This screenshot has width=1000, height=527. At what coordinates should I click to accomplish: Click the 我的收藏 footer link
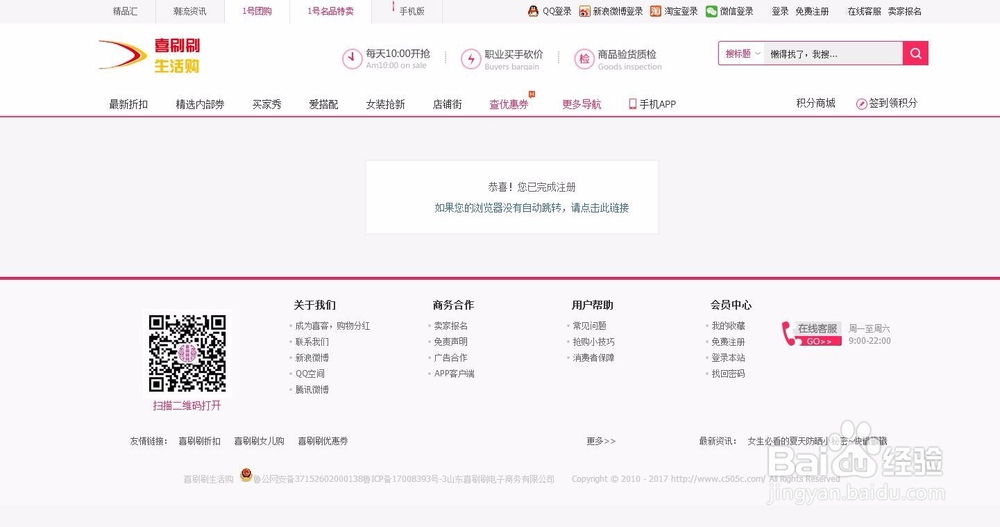[728, 325]
